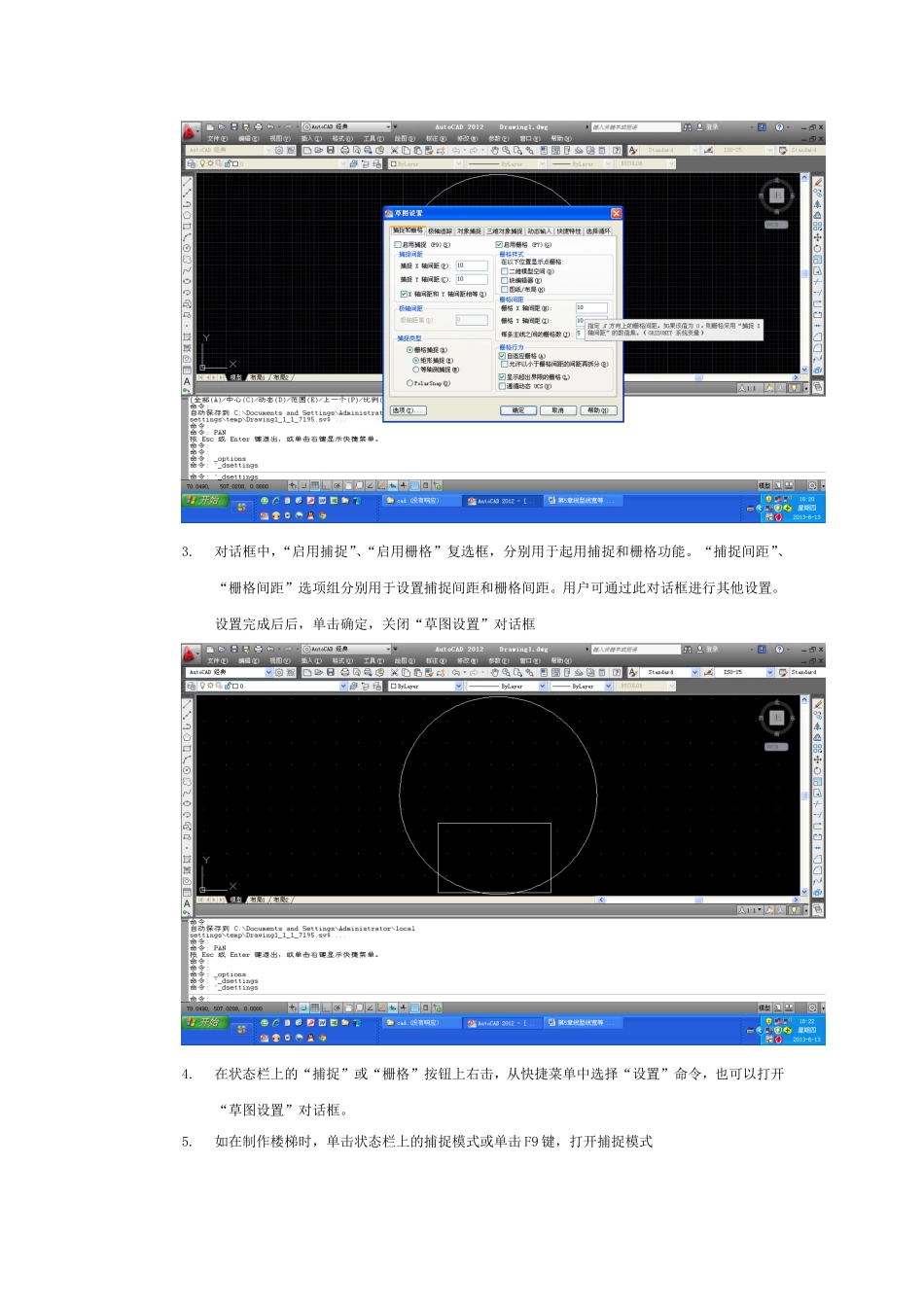This screenshot has width=924, height=1307.
Task: Switch to the 对象捕捉 tab in 草图设置
Action: [x=469, y=231]
